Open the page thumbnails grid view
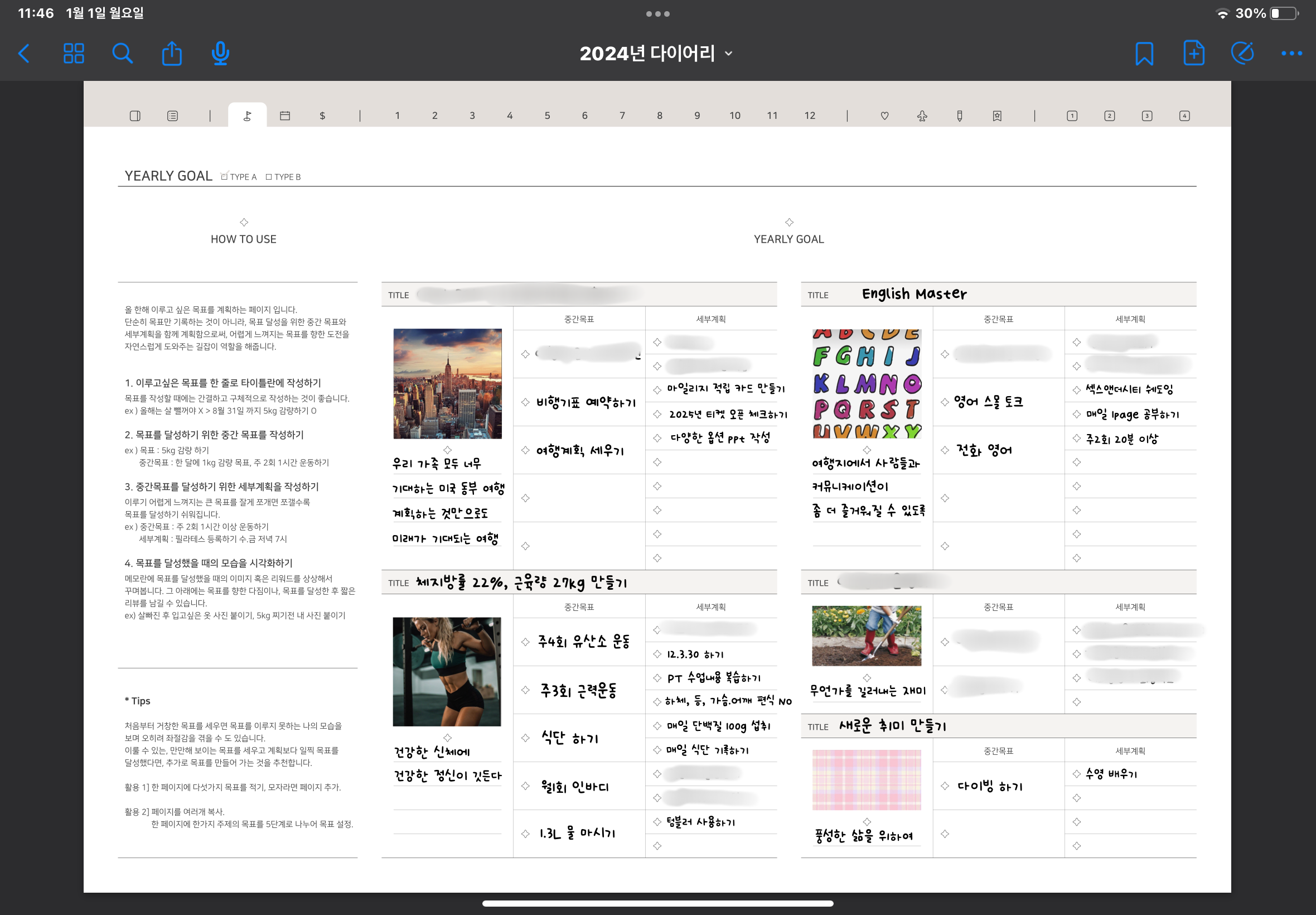Viewport: 1316px width, 915px height. click(74, 54)
